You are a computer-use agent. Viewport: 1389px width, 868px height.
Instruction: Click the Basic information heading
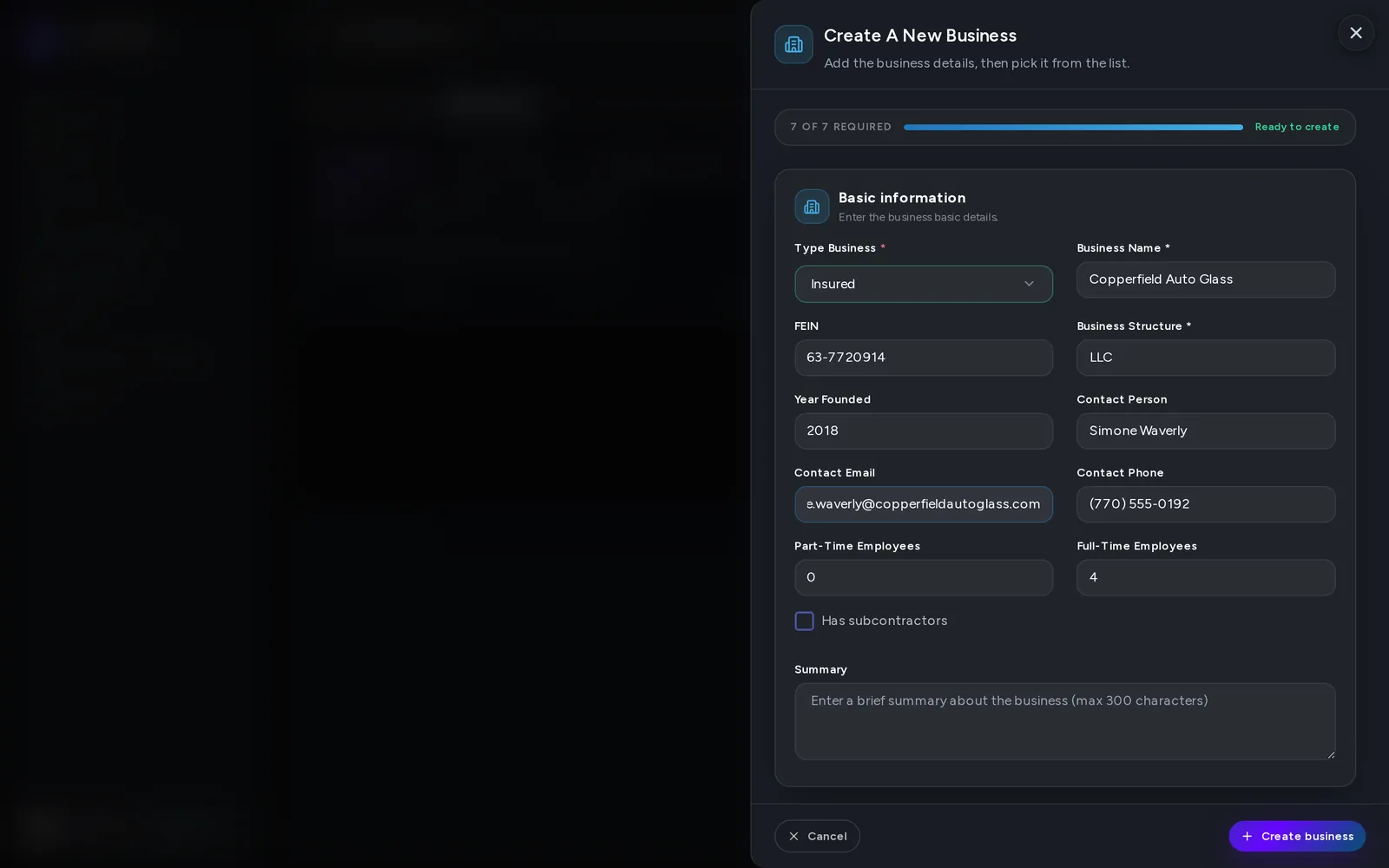pos(902,198)
